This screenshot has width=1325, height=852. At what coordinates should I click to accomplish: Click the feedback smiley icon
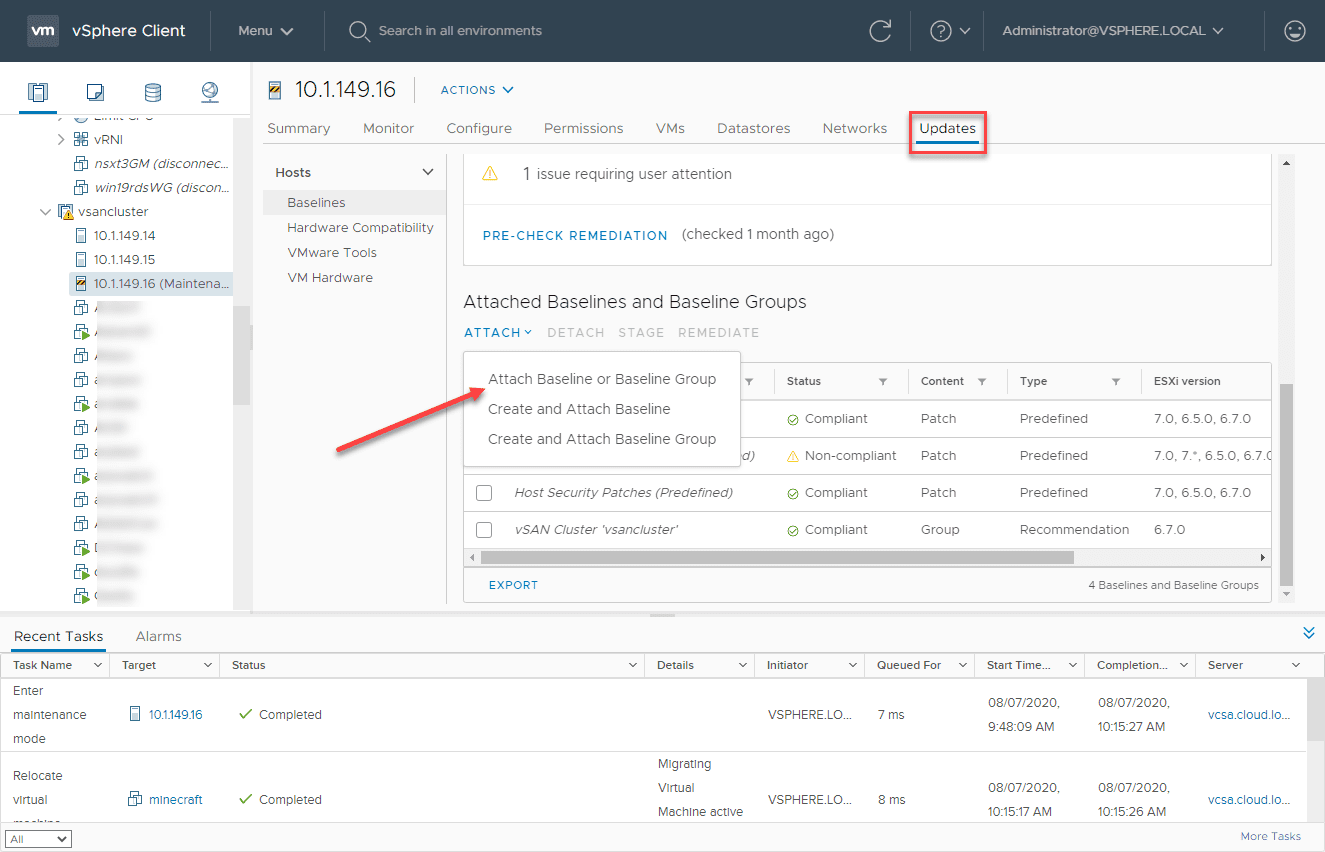pyautogui.click(x=1294, y=31)
